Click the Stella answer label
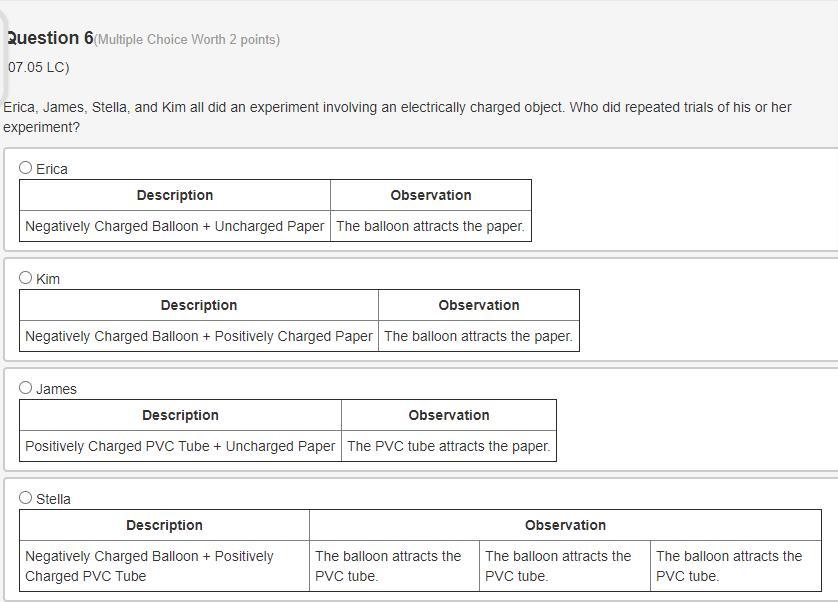Viewport: 838px width, 602px height. (53, 499)
